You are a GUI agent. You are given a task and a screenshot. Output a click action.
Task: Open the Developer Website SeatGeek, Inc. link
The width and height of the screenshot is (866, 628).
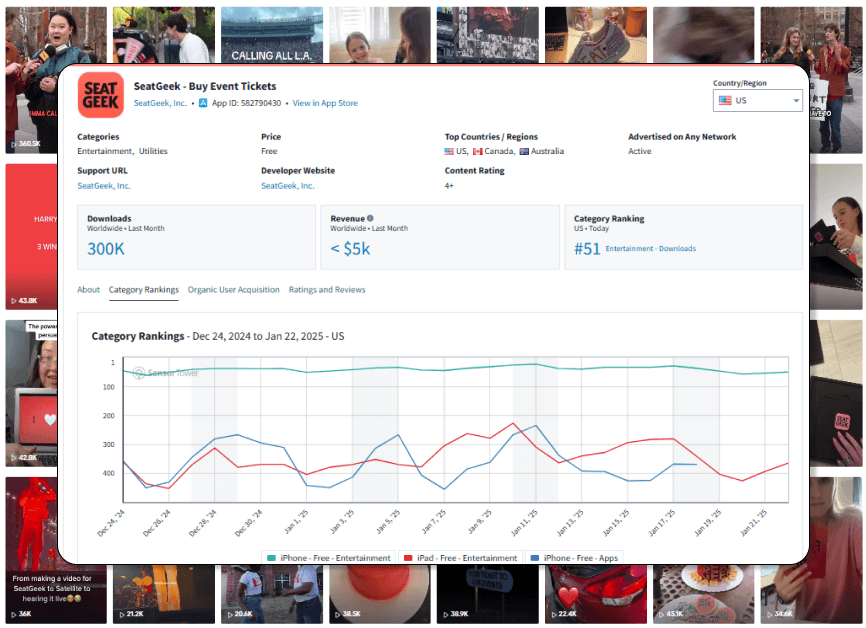click(288, 185)
